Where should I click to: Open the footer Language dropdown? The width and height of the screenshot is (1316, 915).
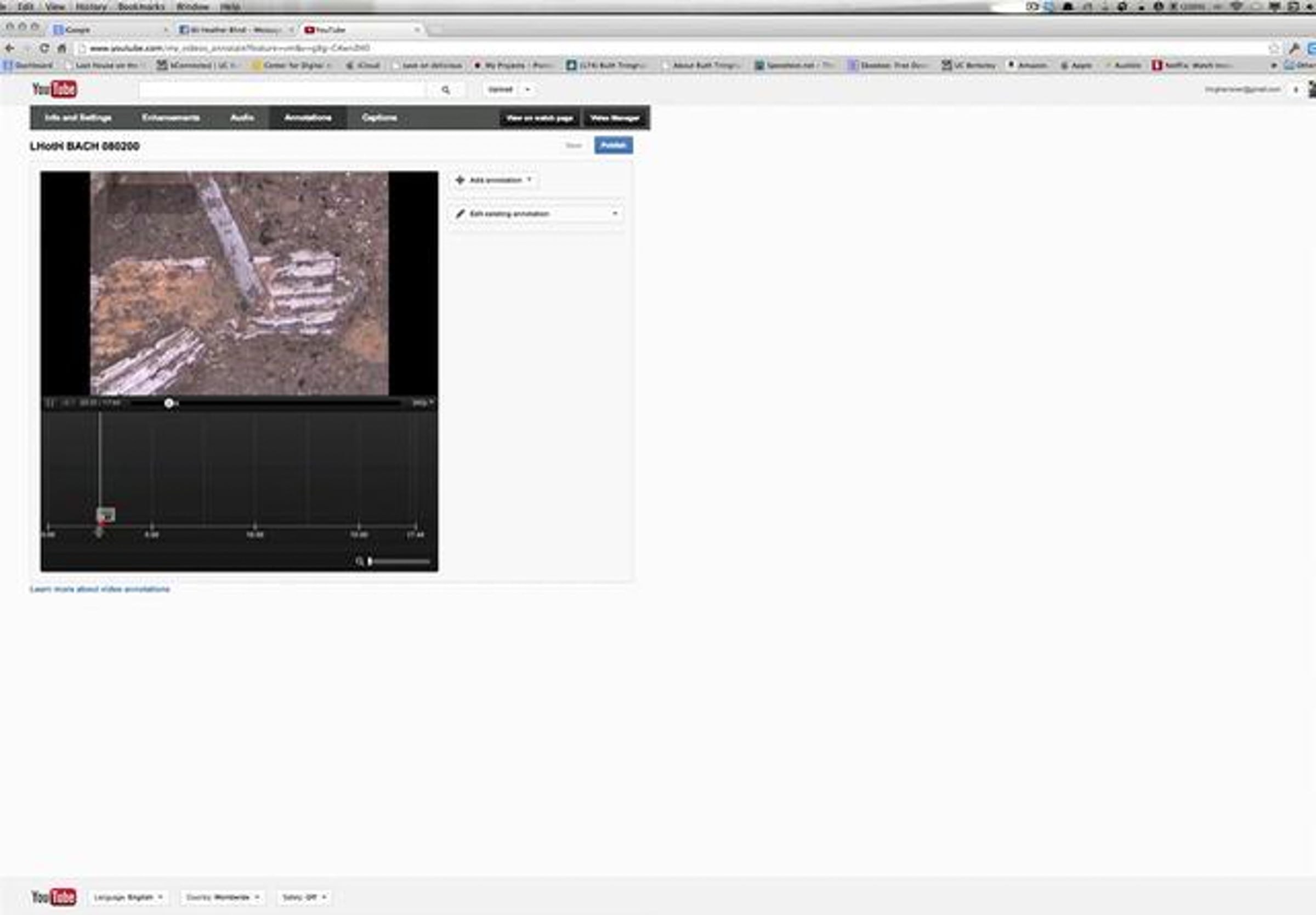click(128, 897)
